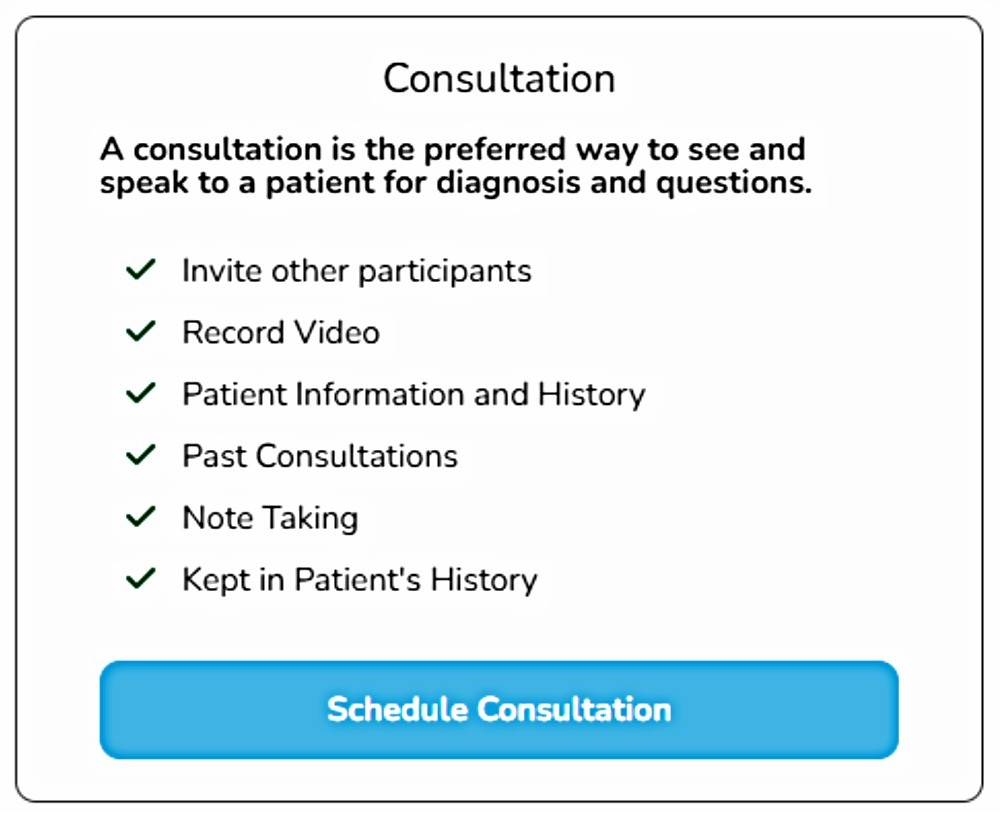The width and height of the screenshot is (1000, 817).
Task: Select the Kept in Patient's History checkmark
Action: click(141, 579)
